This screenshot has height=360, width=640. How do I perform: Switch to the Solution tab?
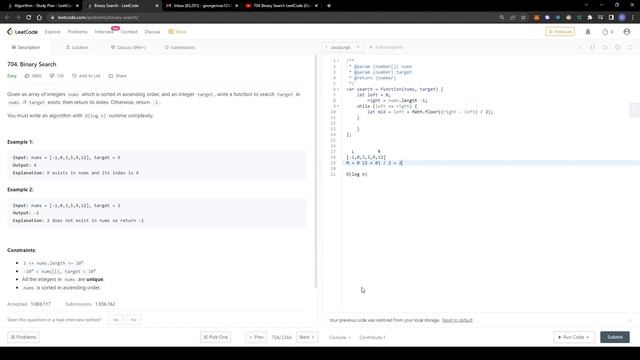coord(77,47)
